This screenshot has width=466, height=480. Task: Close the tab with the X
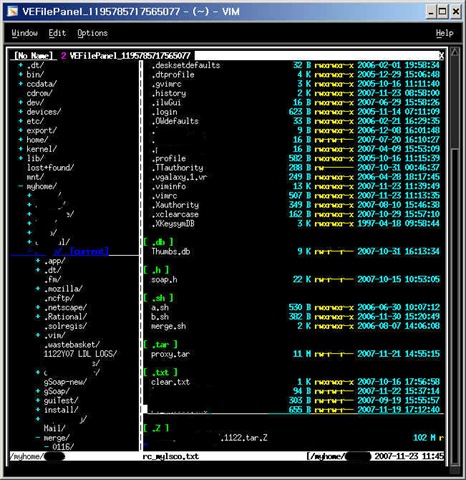(x=441, y=56)
